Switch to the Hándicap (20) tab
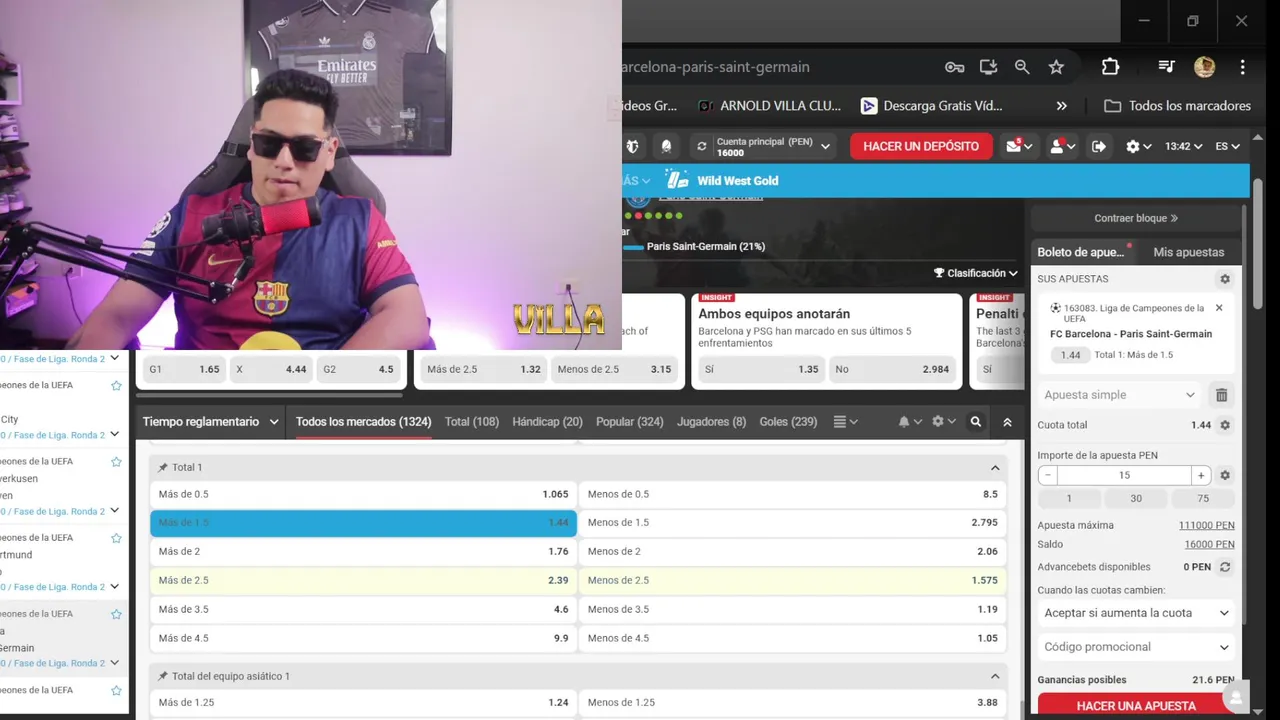 (x=547, y=422)
